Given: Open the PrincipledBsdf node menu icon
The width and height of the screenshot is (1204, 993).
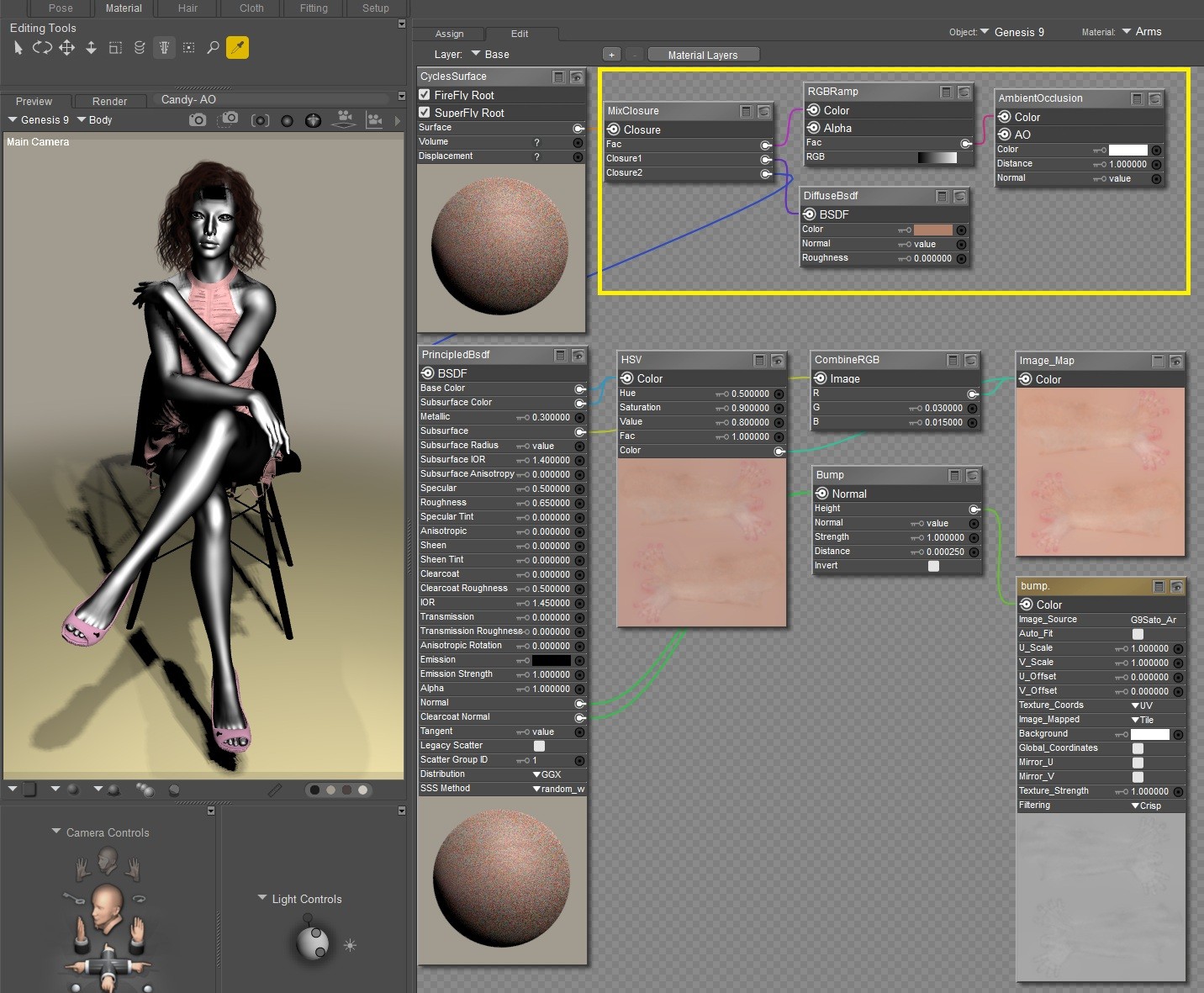Looking at the screenshot, I should click(560, 356).
